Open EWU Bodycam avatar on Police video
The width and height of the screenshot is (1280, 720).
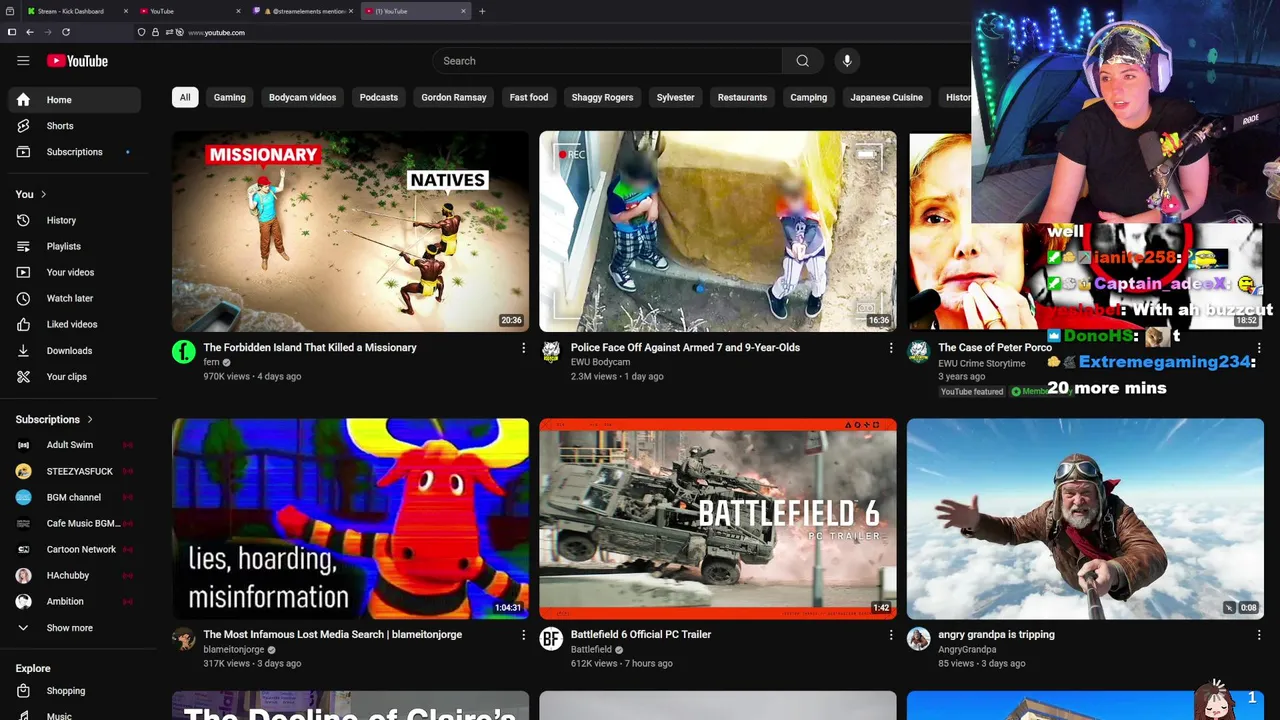pyautogui.click(x=551, y=352)
